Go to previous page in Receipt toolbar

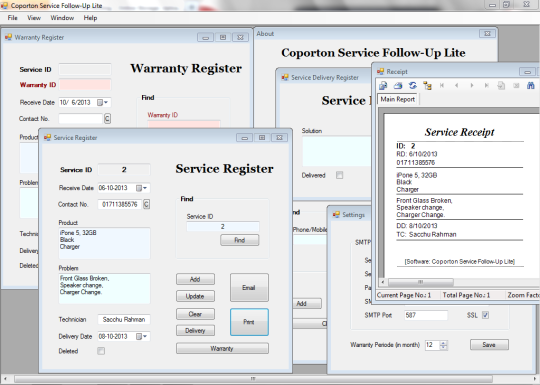pos(457,85)
